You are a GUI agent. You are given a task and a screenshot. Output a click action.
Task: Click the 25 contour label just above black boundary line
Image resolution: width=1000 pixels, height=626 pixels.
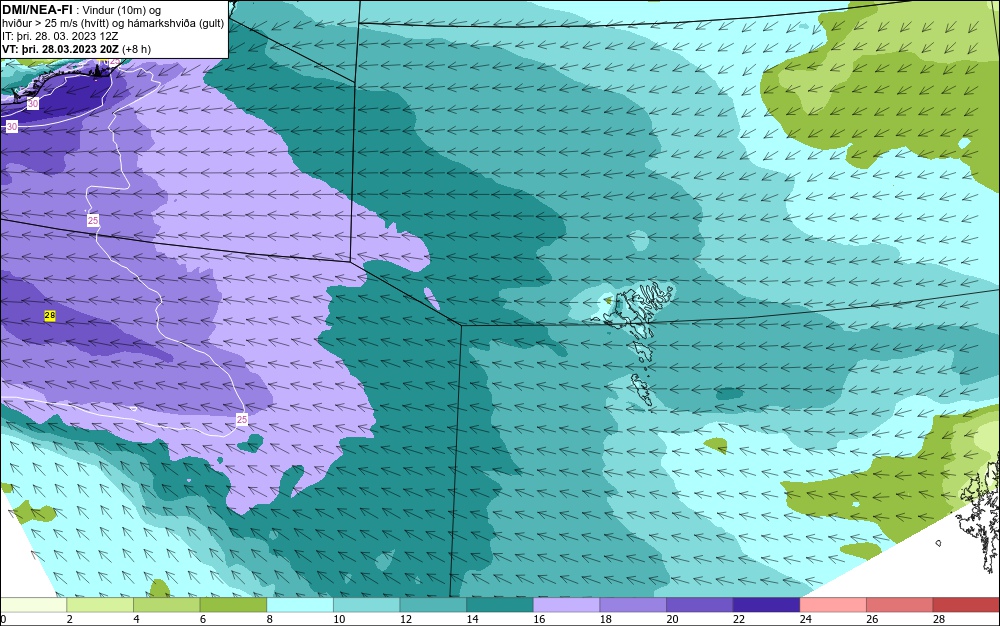coord(93,221)
